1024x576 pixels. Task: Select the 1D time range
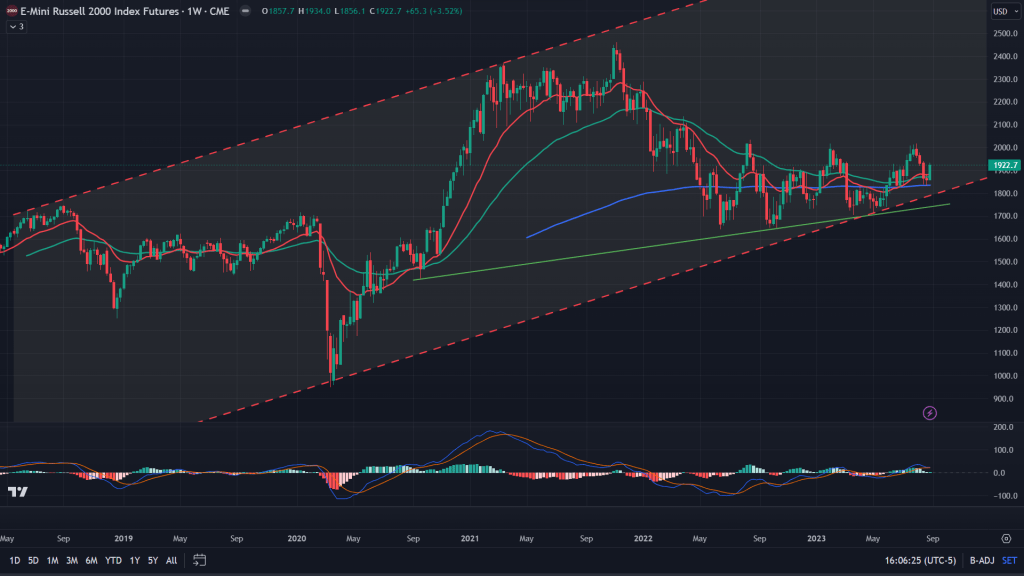(15, 560)
